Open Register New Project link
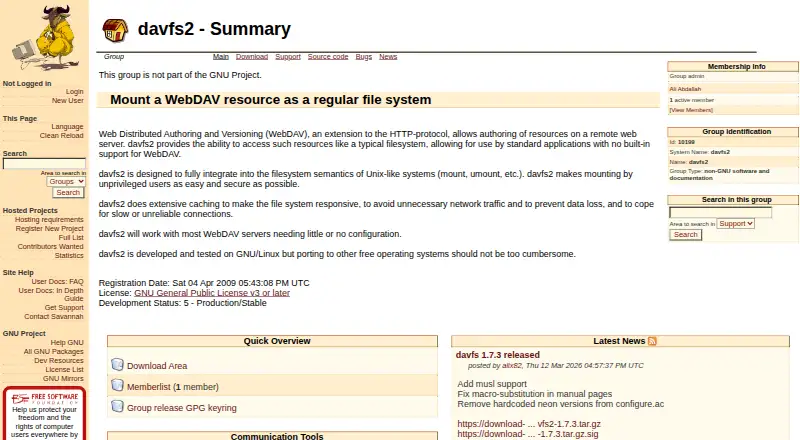This screenshot has height=440, width=800. tap(49, 229)
